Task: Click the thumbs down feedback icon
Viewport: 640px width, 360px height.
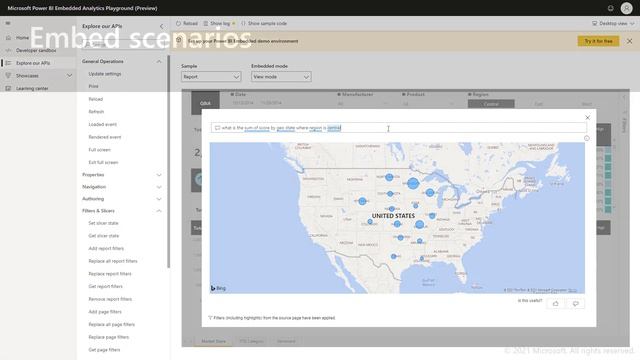Action: coord(576,304)
